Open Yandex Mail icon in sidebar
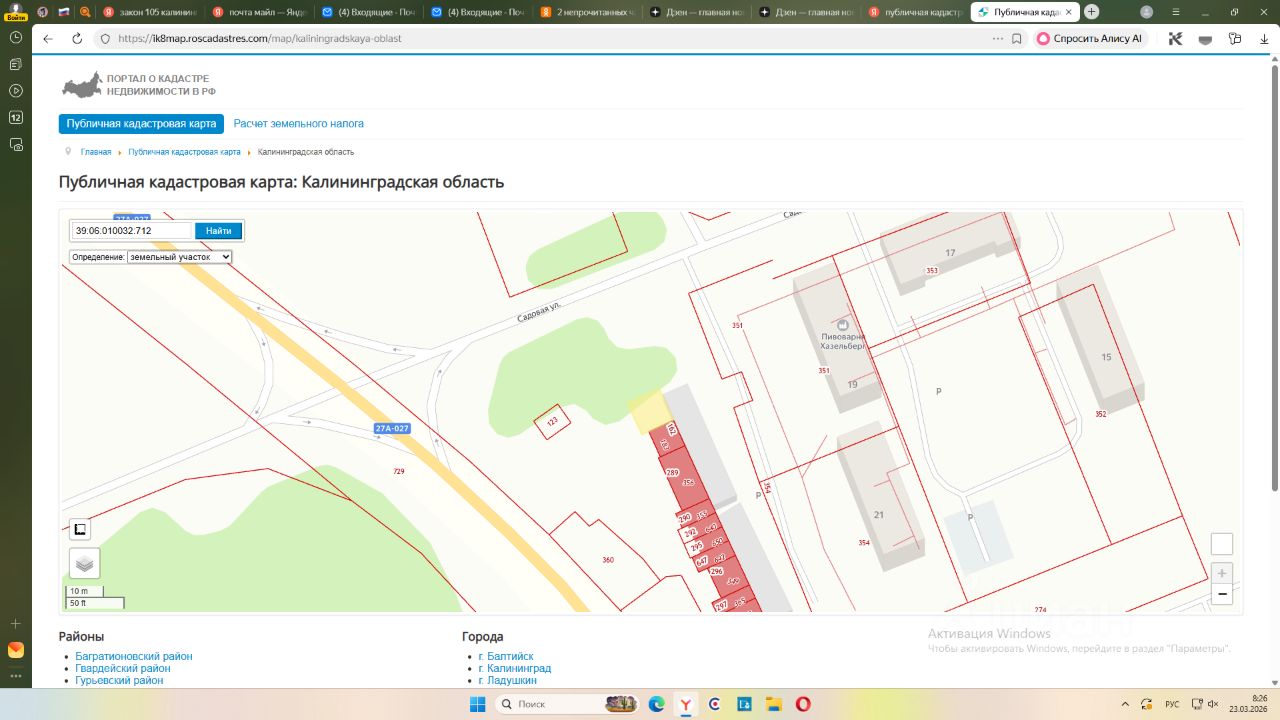 [x=15, y=650]
